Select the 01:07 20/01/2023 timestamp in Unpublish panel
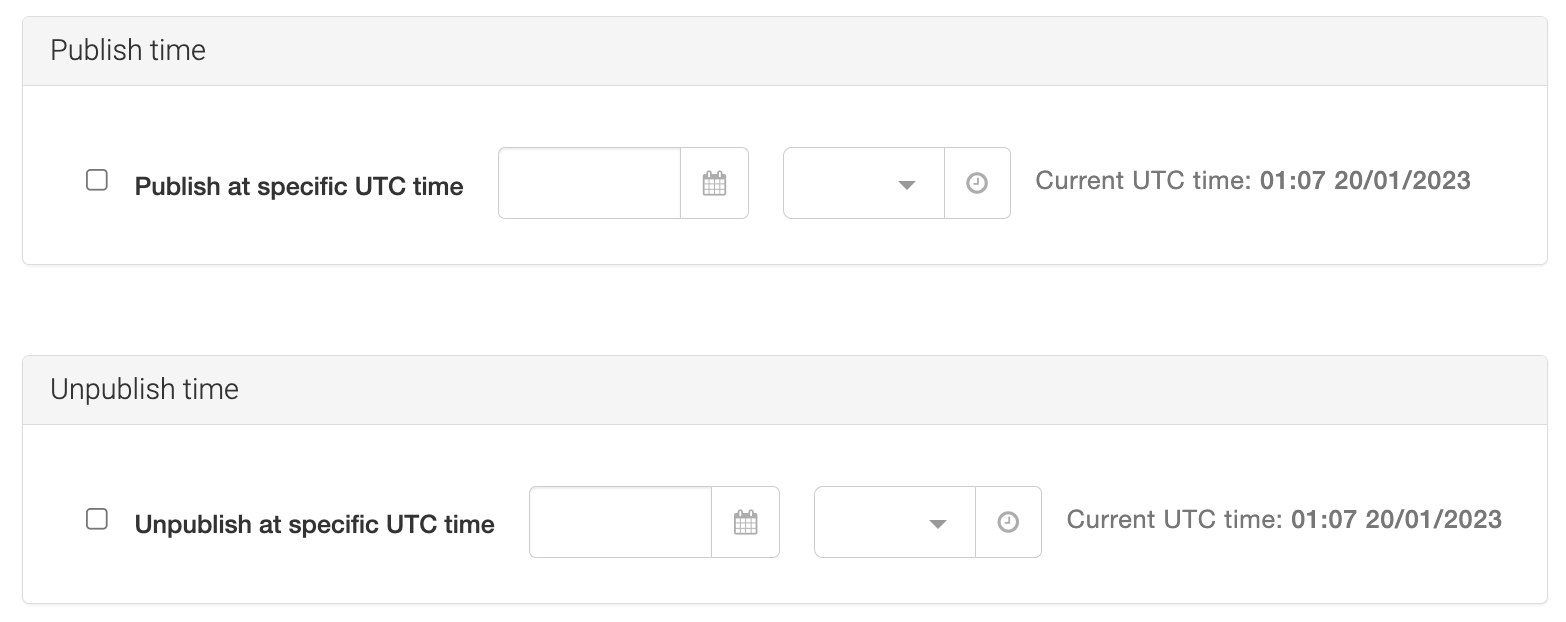Viewport: 1566px width, 622px height. [1396, 520]
